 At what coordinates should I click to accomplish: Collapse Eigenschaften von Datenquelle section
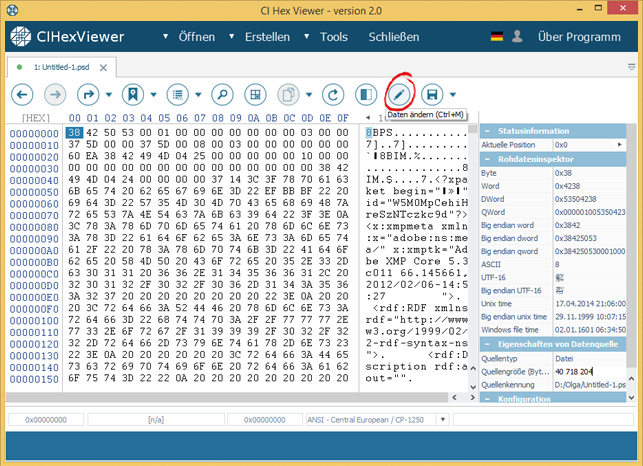pyautogui.click(x=488, y=342)
